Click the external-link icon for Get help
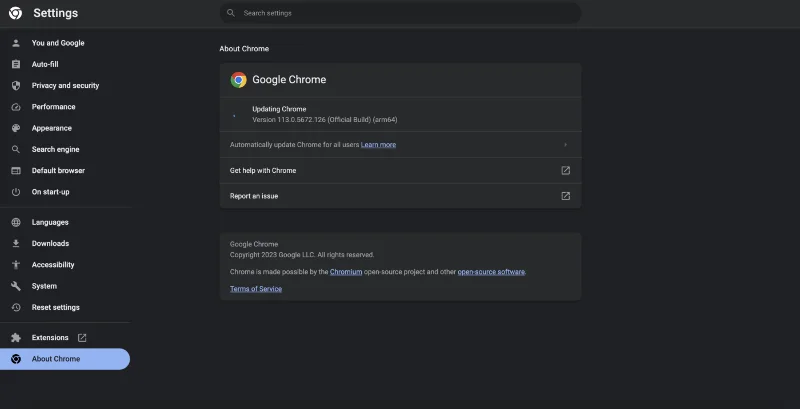The width and height of the screenshot is (800, 409). point(565,170)
